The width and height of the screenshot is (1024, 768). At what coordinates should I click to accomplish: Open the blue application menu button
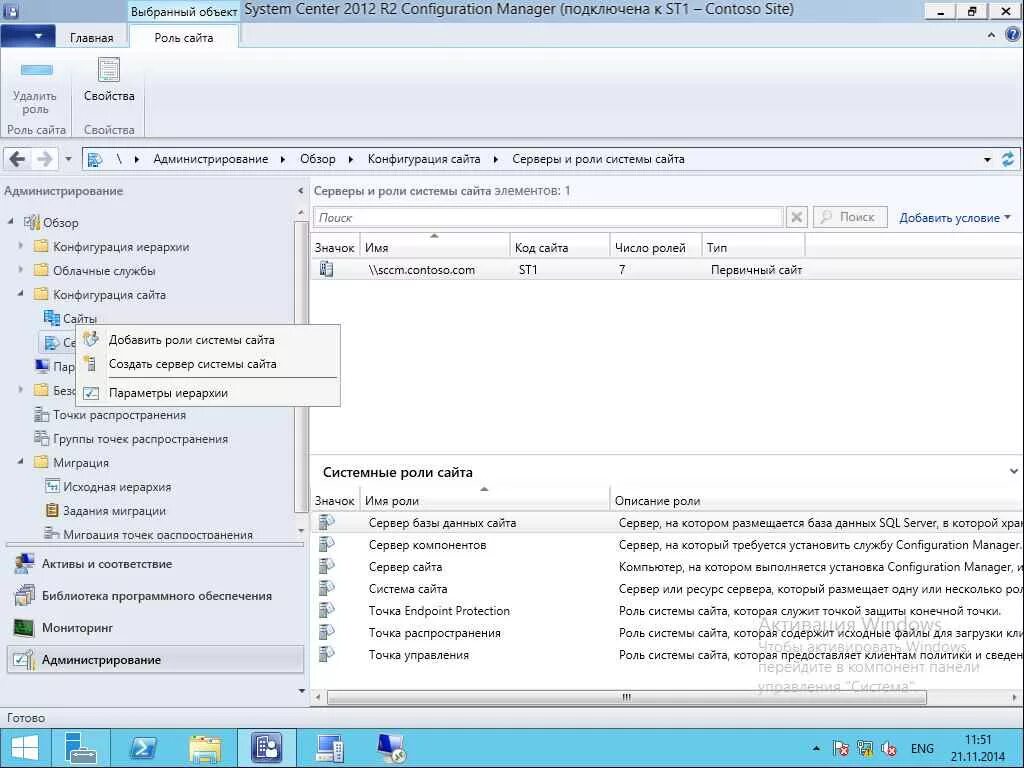point(27,36)
